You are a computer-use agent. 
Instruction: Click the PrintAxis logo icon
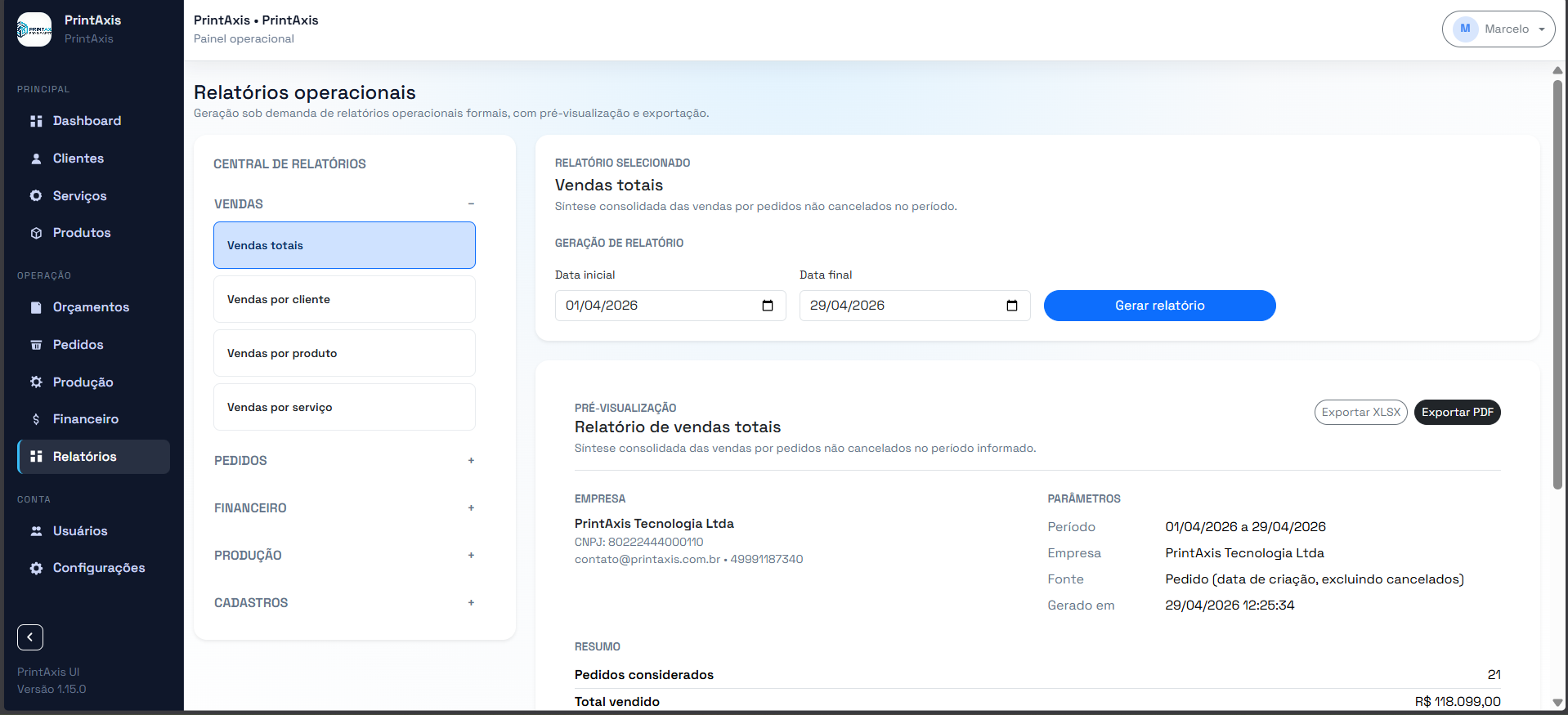pos(34,29)
